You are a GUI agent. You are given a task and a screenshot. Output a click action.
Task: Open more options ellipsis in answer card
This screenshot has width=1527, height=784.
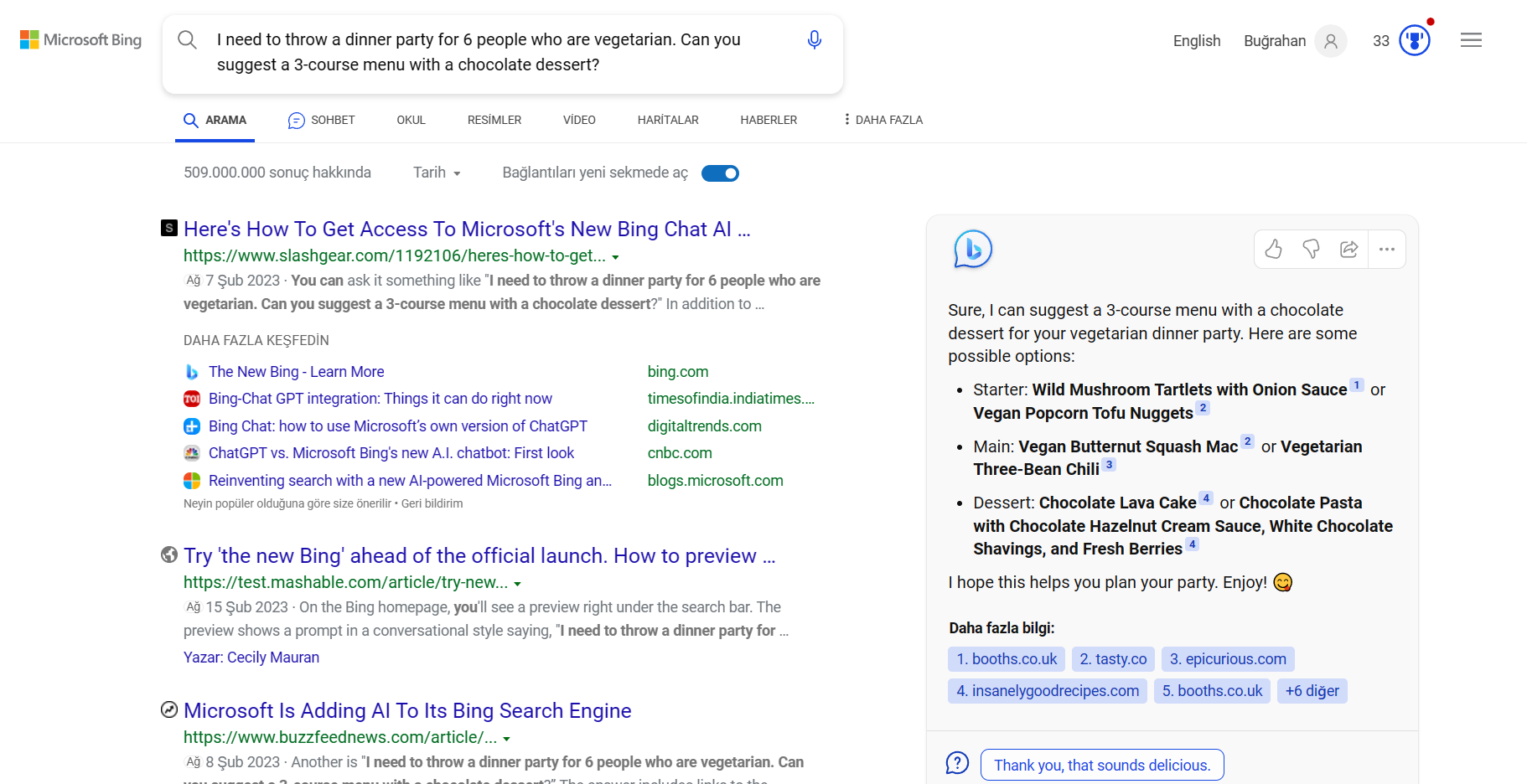pyautogui.click(x=1387, y=249)
